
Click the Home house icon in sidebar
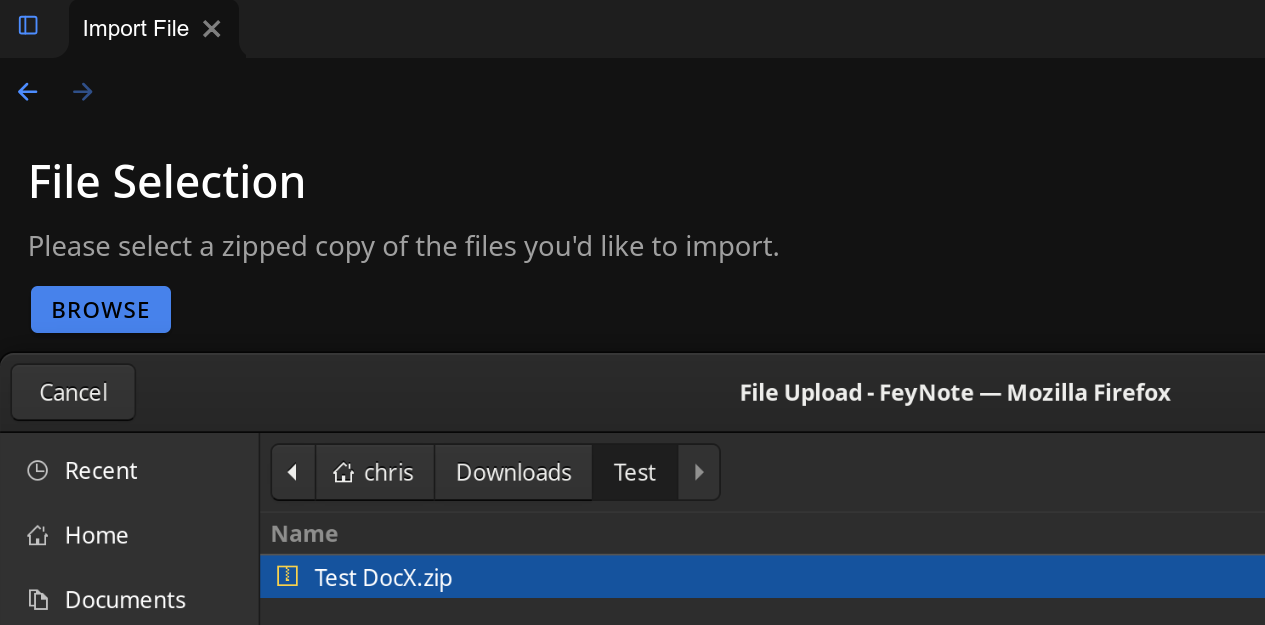(x=37, y=535)
